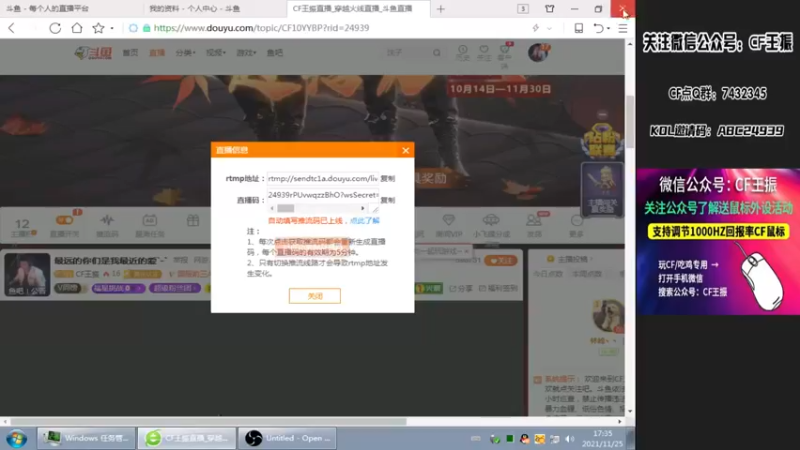Click the magnifier search icon in the header
The height and width of the screenshot is (450, 800).
[x=437, y=53]
